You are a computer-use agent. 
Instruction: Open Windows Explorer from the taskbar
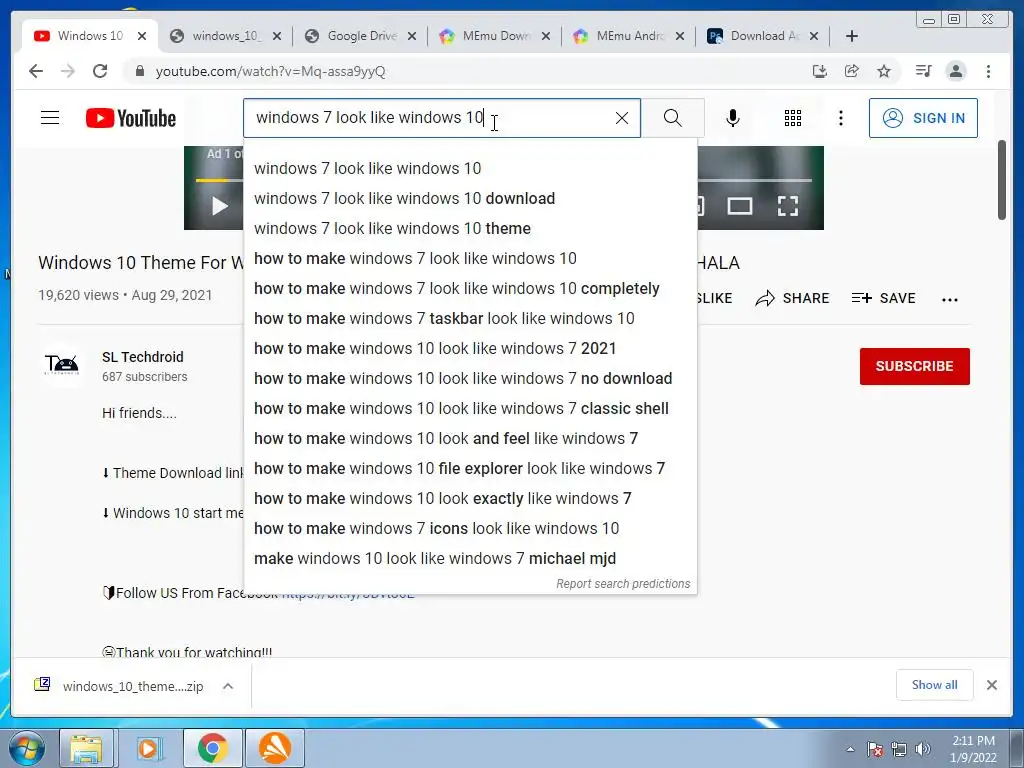pos(87,748)
